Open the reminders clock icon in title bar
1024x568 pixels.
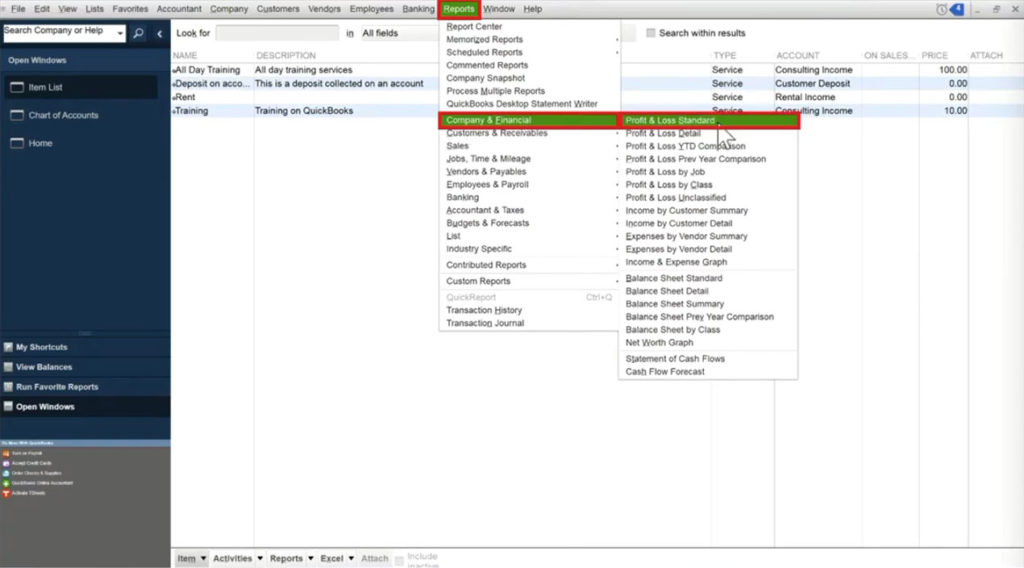point(942,9)
